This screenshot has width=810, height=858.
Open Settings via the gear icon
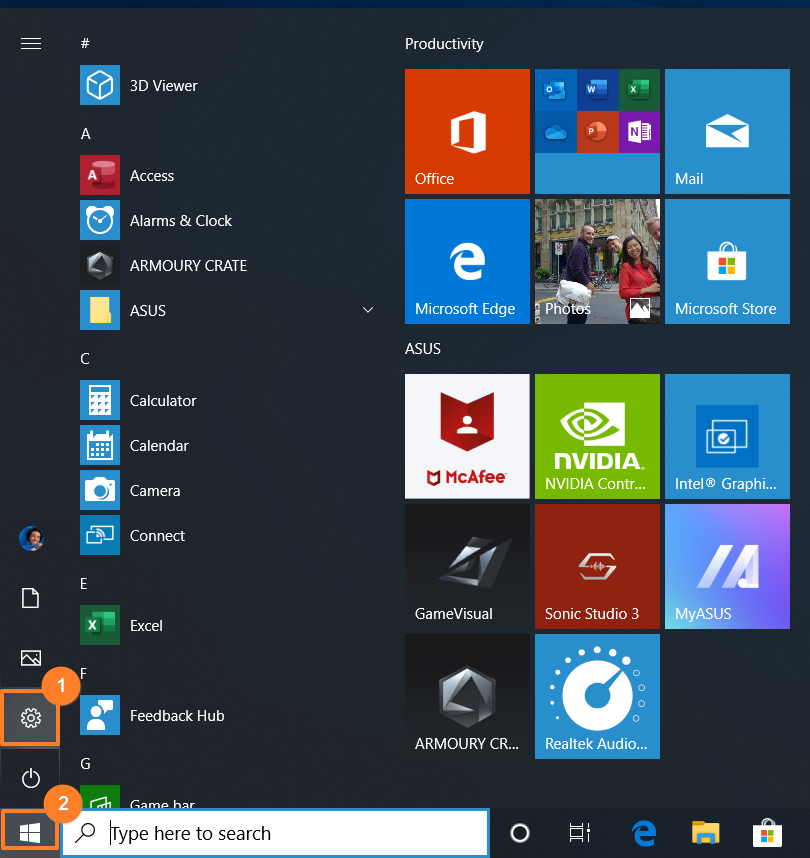31,718
